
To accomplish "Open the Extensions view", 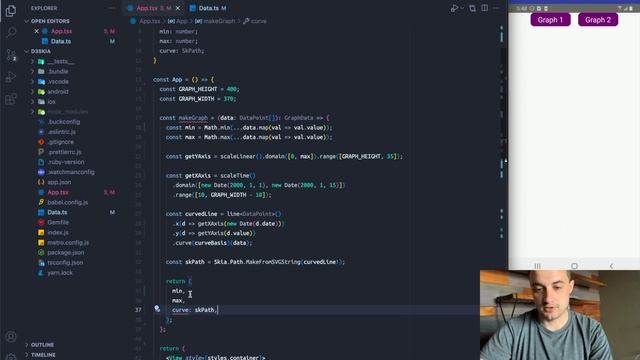I will (x=11, y=99).
